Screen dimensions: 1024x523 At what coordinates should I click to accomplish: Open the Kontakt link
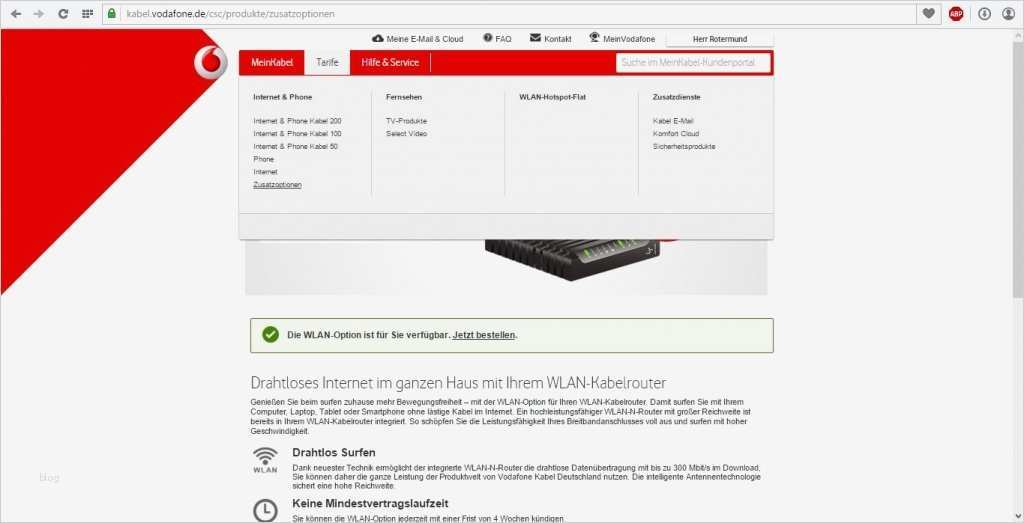(558, 39)
